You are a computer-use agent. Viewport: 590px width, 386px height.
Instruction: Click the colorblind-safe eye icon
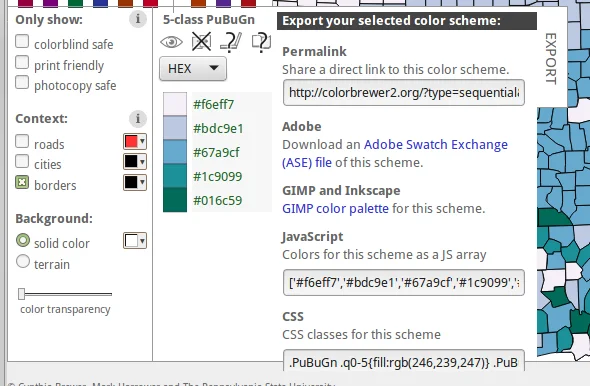click(171, 42)
